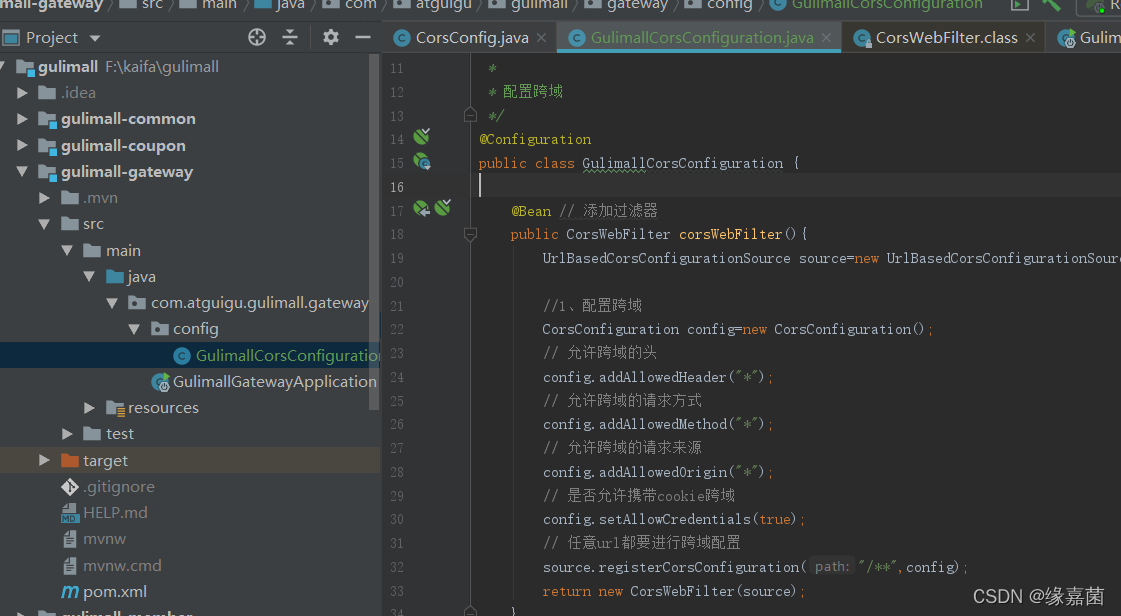Click the first gutter icon on line 17
Image resolution: width=1121 pixels, height=616 pixels.
tap(422, 209)
